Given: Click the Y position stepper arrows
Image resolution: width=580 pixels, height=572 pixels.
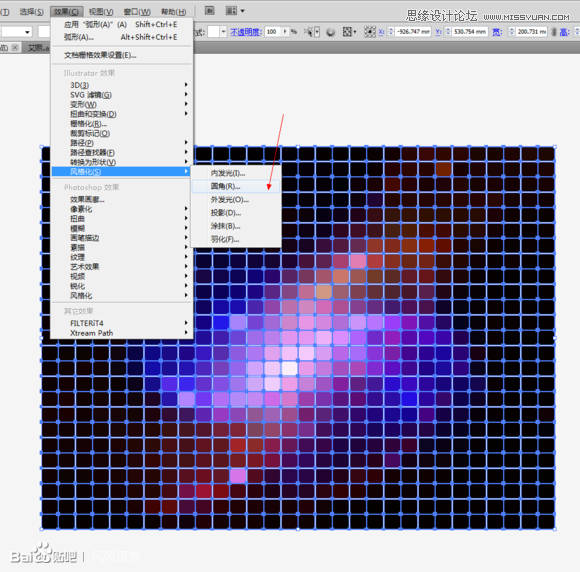Looking at the screenshot, I should click(448, 32).
